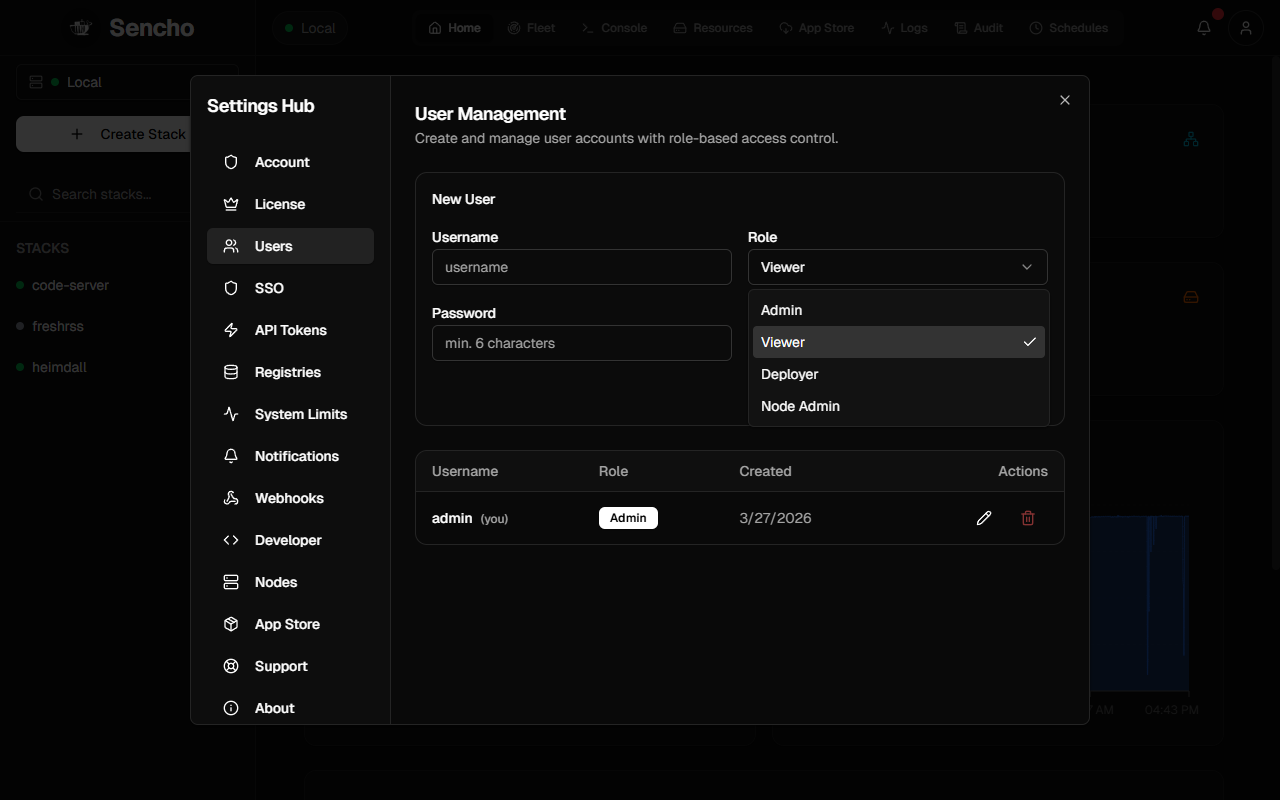The height and width of the screenshot is (800, 1280).
Task: Select the heimdall stack
Action: (x=59, y=367)
